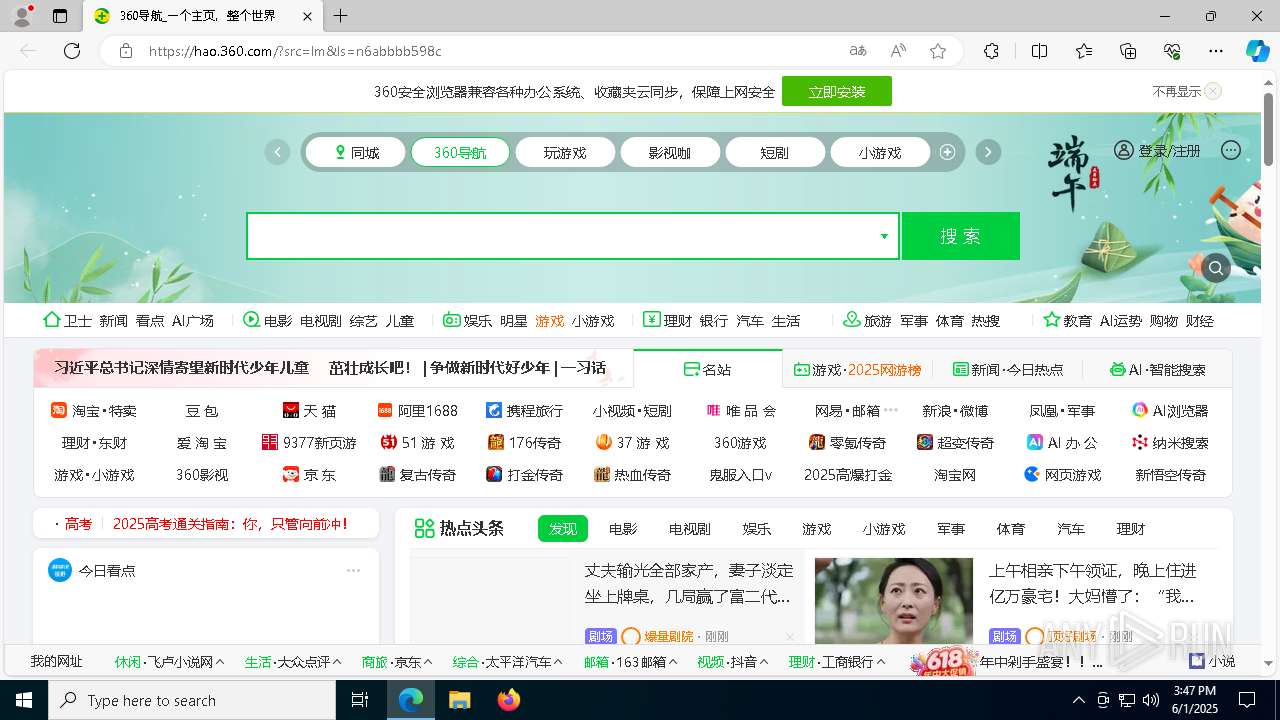Open Task View on taskbar

tap(360, 700)
